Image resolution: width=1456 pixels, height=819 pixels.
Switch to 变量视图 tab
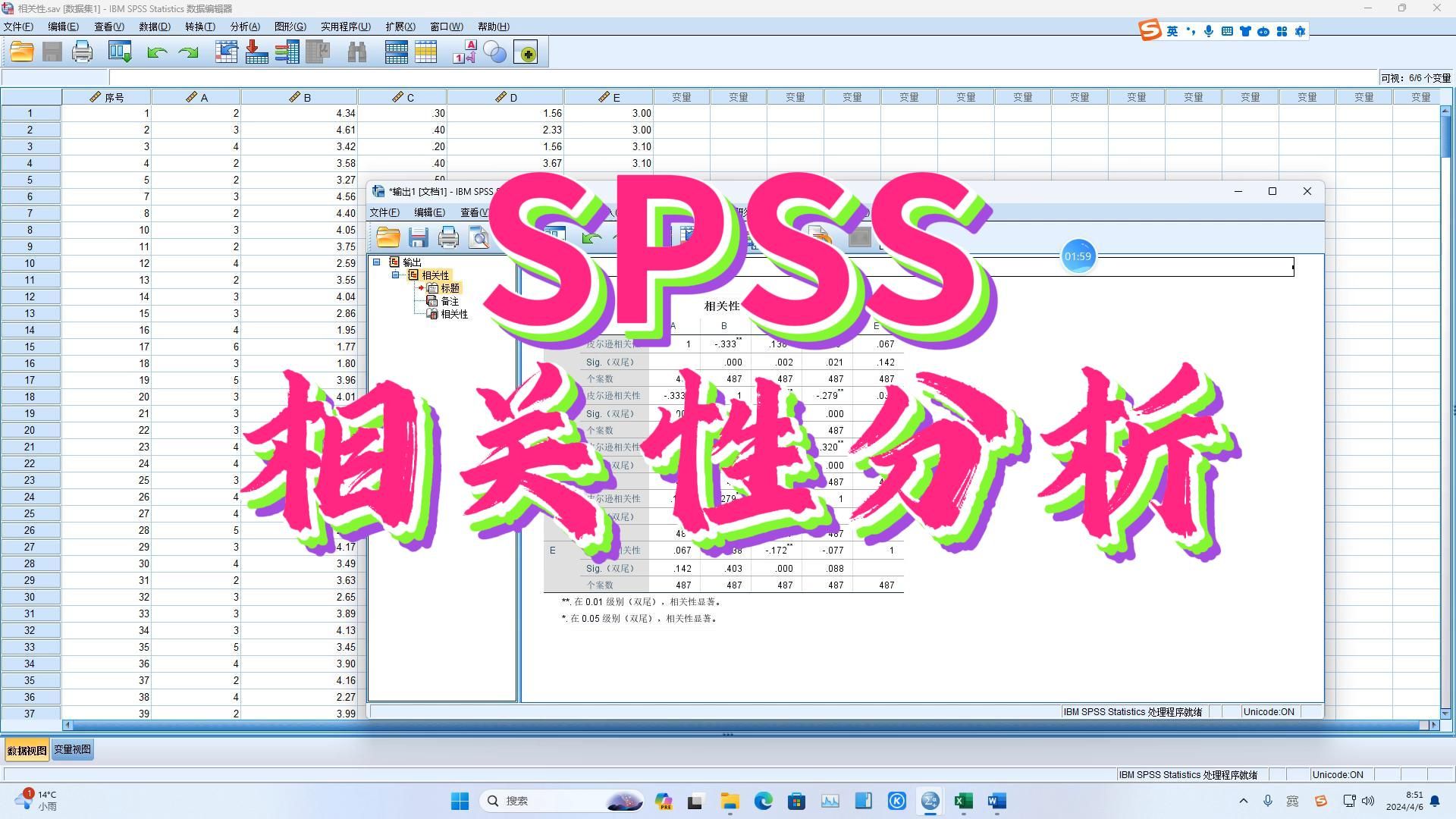72,749
